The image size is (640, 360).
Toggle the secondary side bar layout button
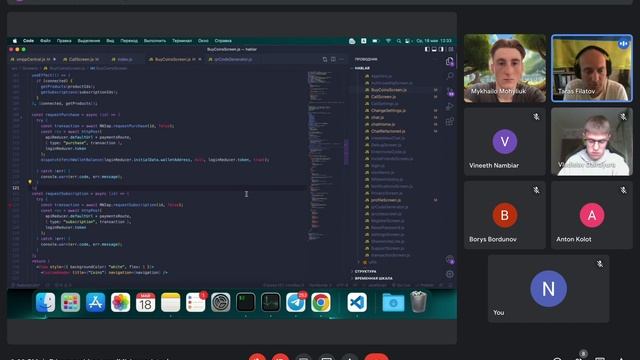pos(441,49)
